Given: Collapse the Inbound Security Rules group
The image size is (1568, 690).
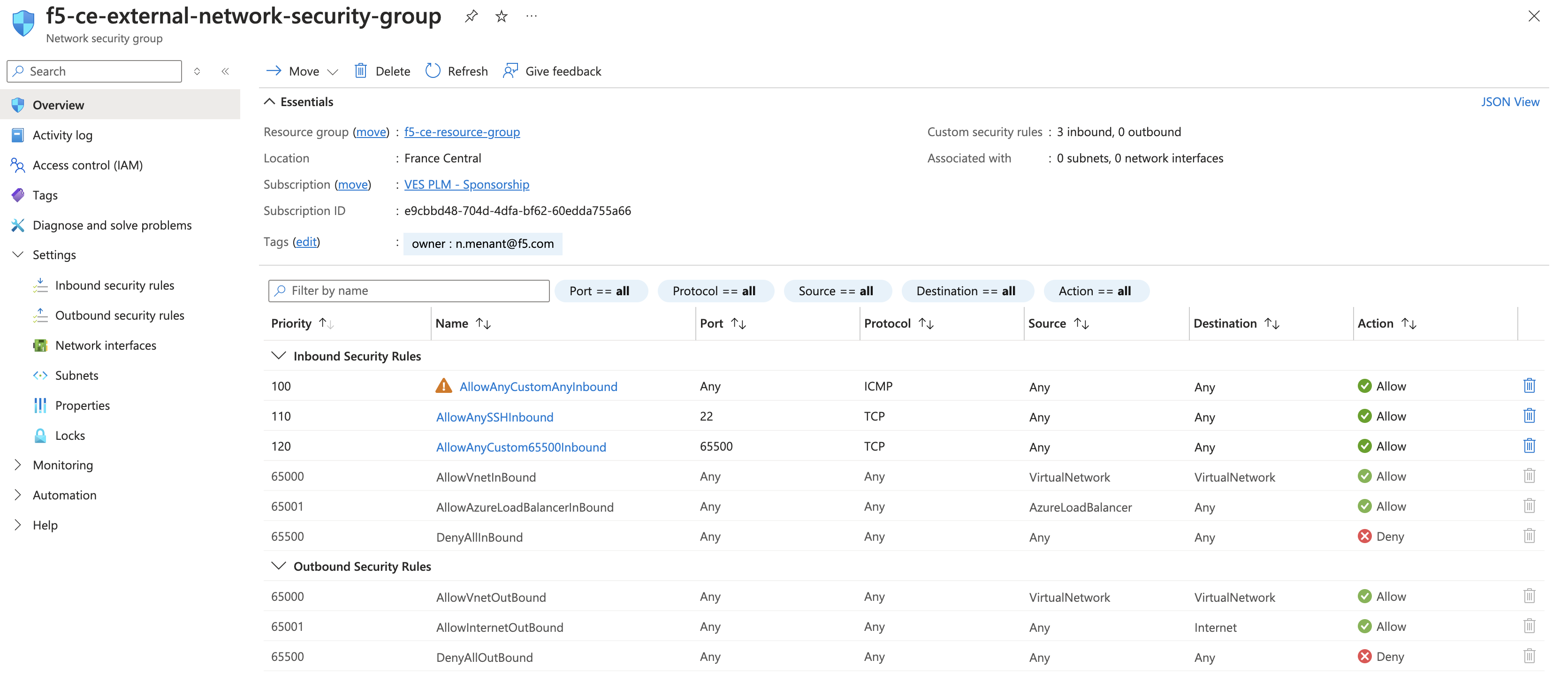Looking at the screenshot, I should (279, 356).
